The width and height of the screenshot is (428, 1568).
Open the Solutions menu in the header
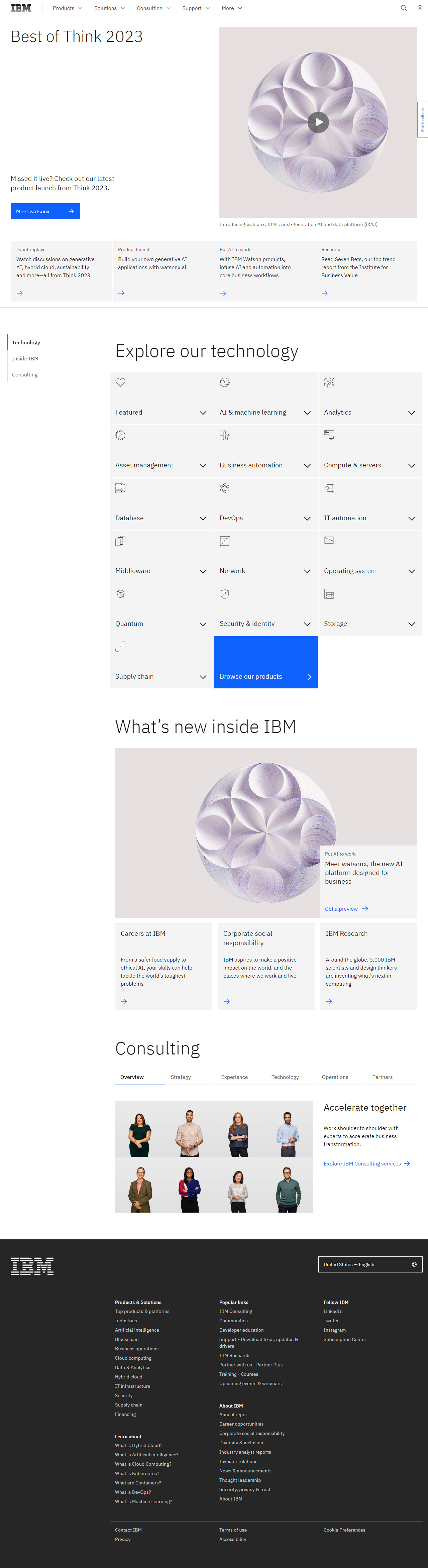tap(109, 8)
